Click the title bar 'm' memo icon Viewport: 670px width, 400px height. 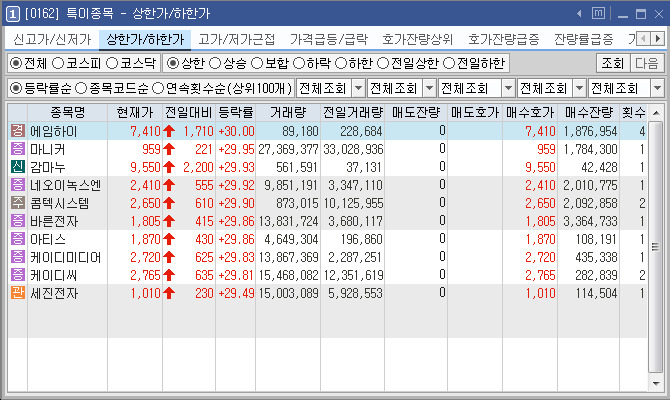pyautogui.click(x=598, y=14)
